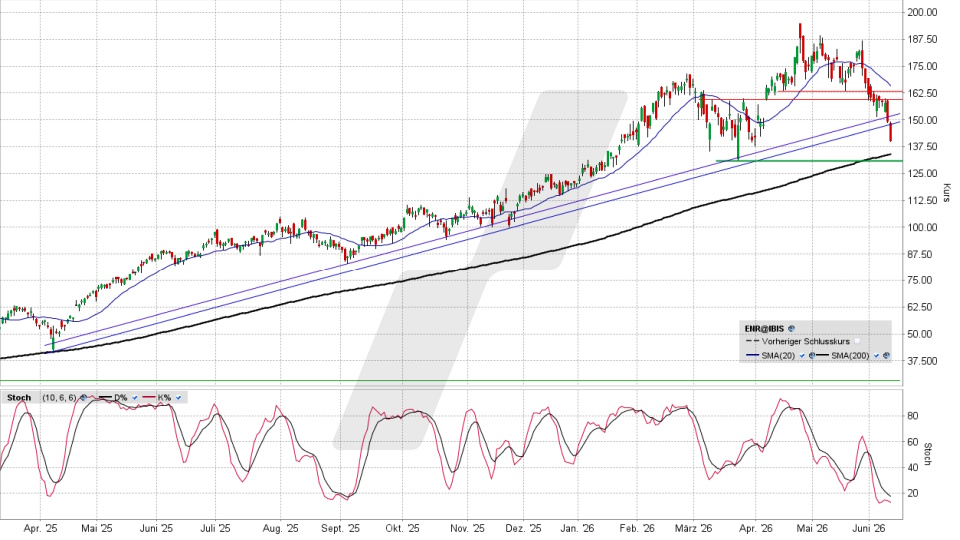
Task: Click the Nov. '25 date label
Action: 467,528
